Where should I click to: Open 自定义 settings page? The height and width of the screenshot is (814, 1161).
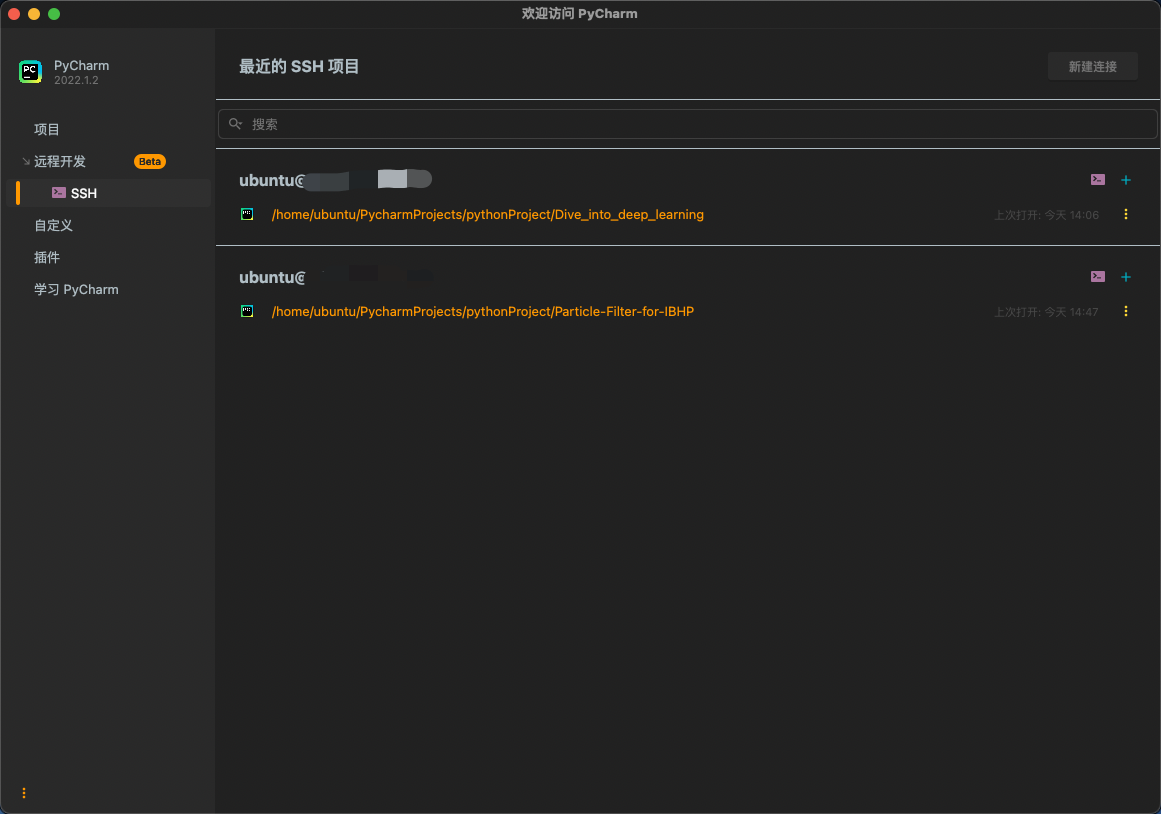click(x=53, y=225)
